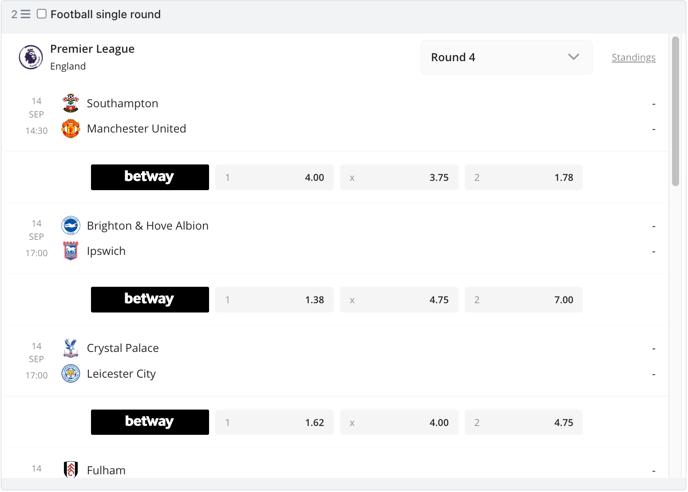The height and width of the screenshot is (492, 688).
Task: Pick away win odds 7.00 for Ipswich
Action: click(x=523, y=300)
